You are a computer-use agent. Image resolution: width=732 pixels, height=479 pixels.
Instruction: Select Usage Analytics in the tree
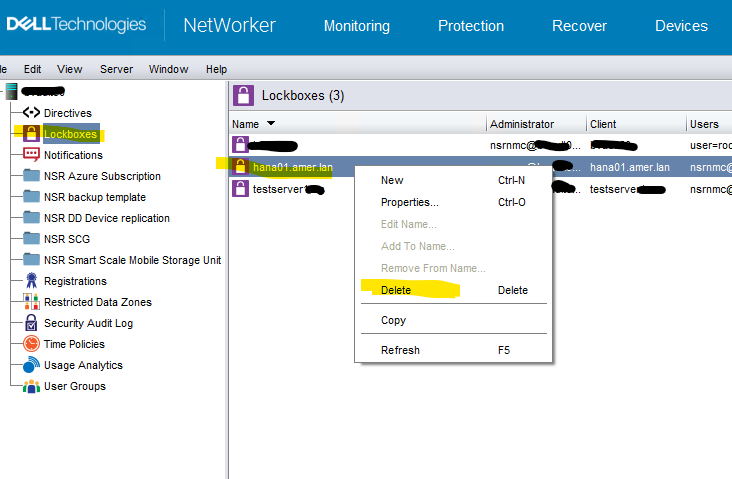[83, 365]
